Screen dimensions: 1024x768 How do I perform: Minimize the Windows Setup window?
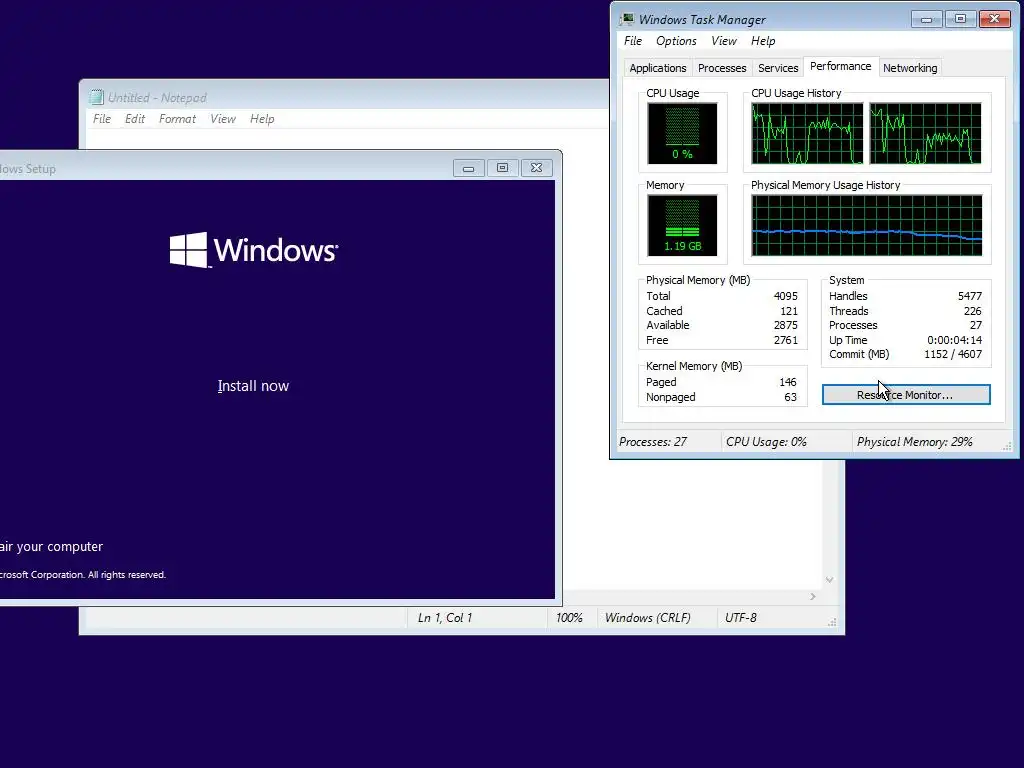468,168
